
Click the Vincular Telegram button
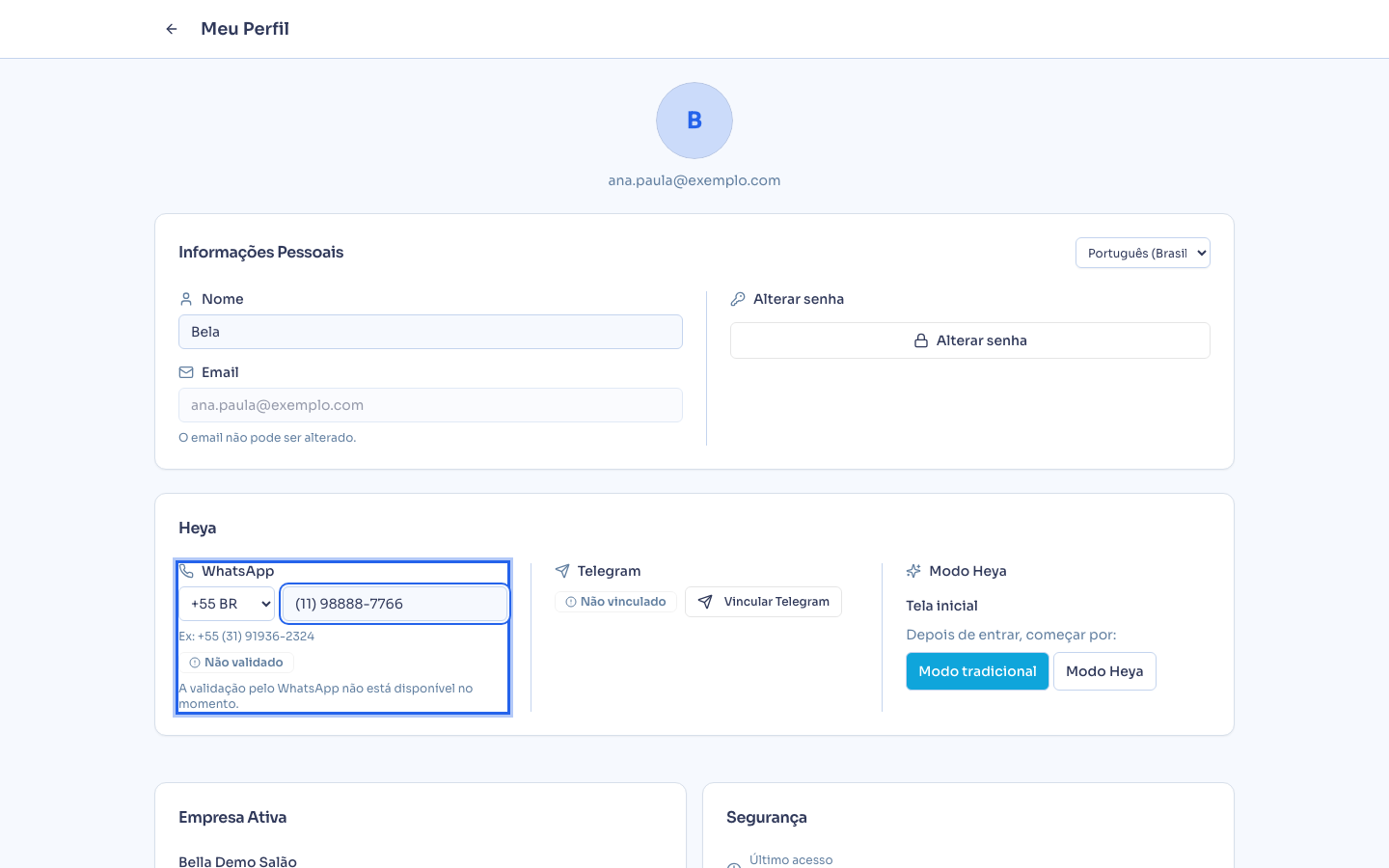coord(763,602)
